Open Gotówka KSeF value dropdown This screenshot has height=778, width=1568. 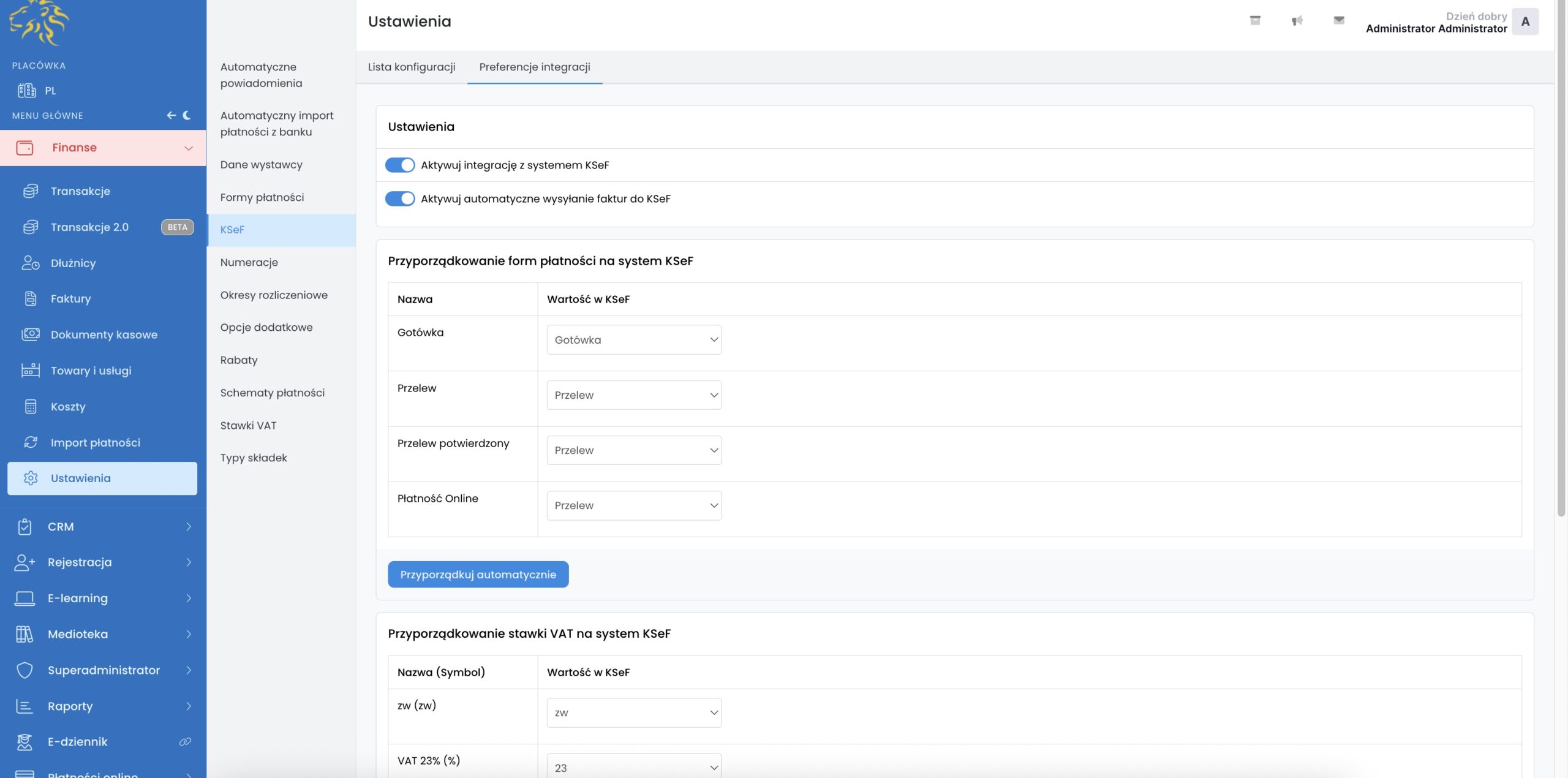pyautogui.click(x=634, y=339)
